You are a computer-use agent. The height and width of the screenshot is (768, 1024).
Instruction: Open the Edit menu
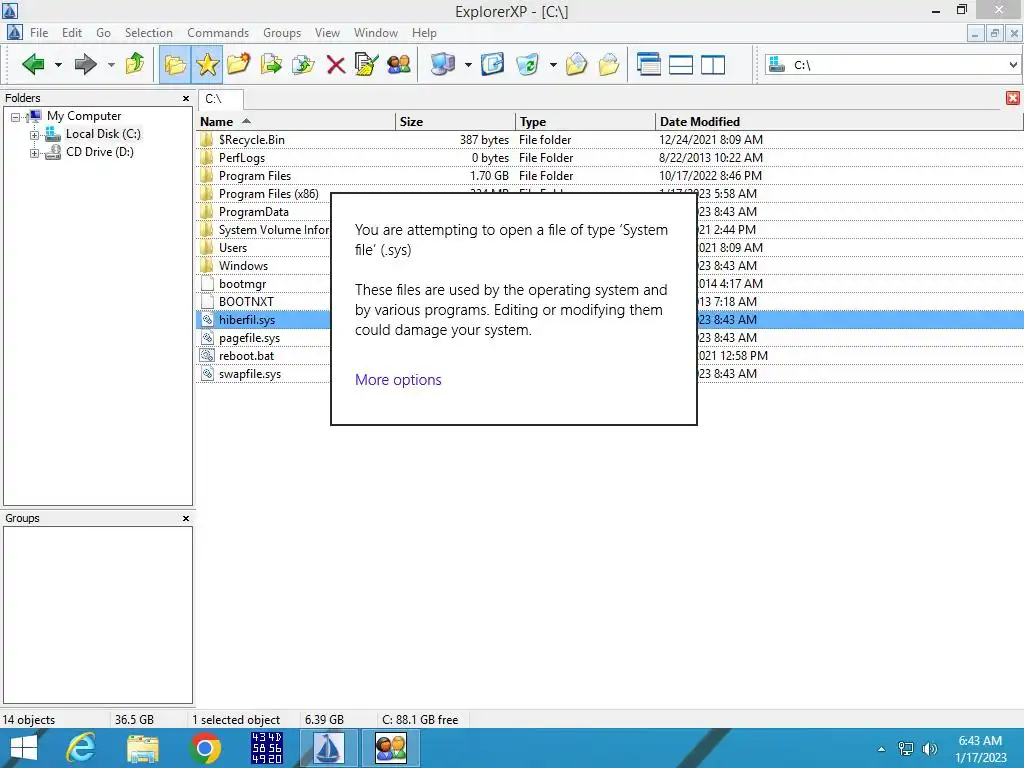point(72,33)
